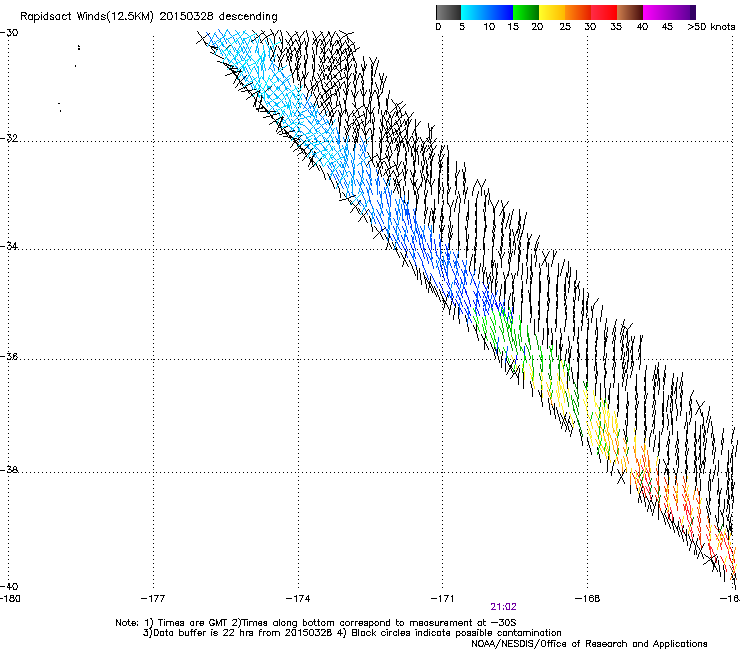Click the '-30' latitude axis label
Viewport: 740px width, 650px height.
(9, 33)
